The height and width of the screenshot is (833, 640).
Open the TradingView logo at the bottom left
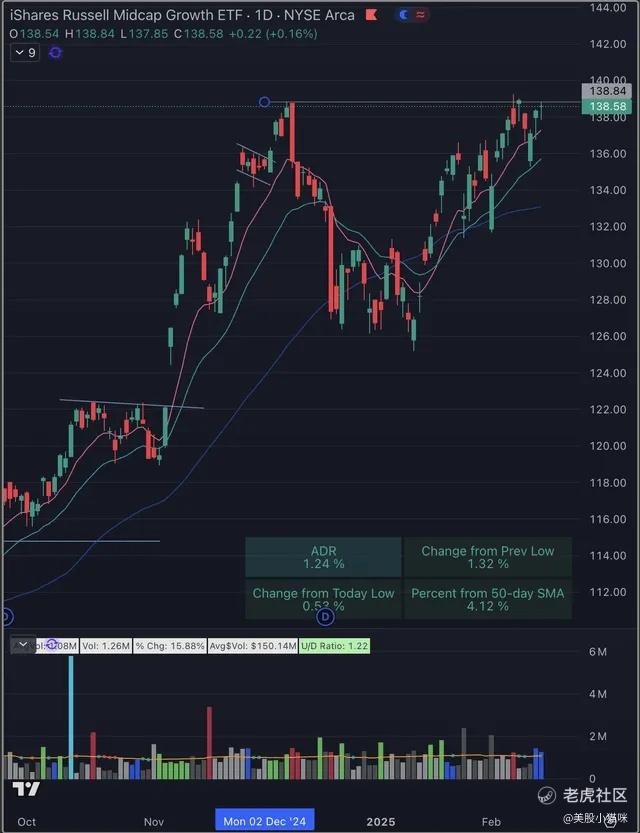(26, 789)
